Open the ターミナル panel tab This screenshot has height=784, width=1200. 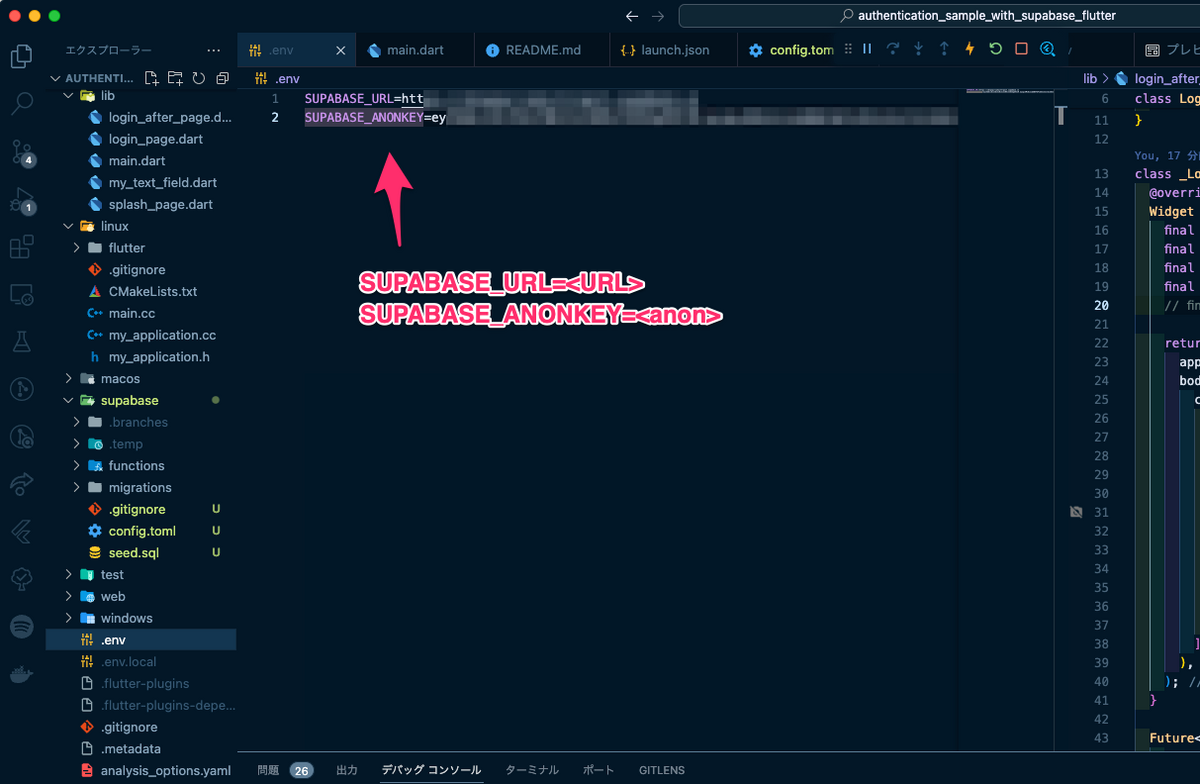pyautogui.click(x=531, y=770)
